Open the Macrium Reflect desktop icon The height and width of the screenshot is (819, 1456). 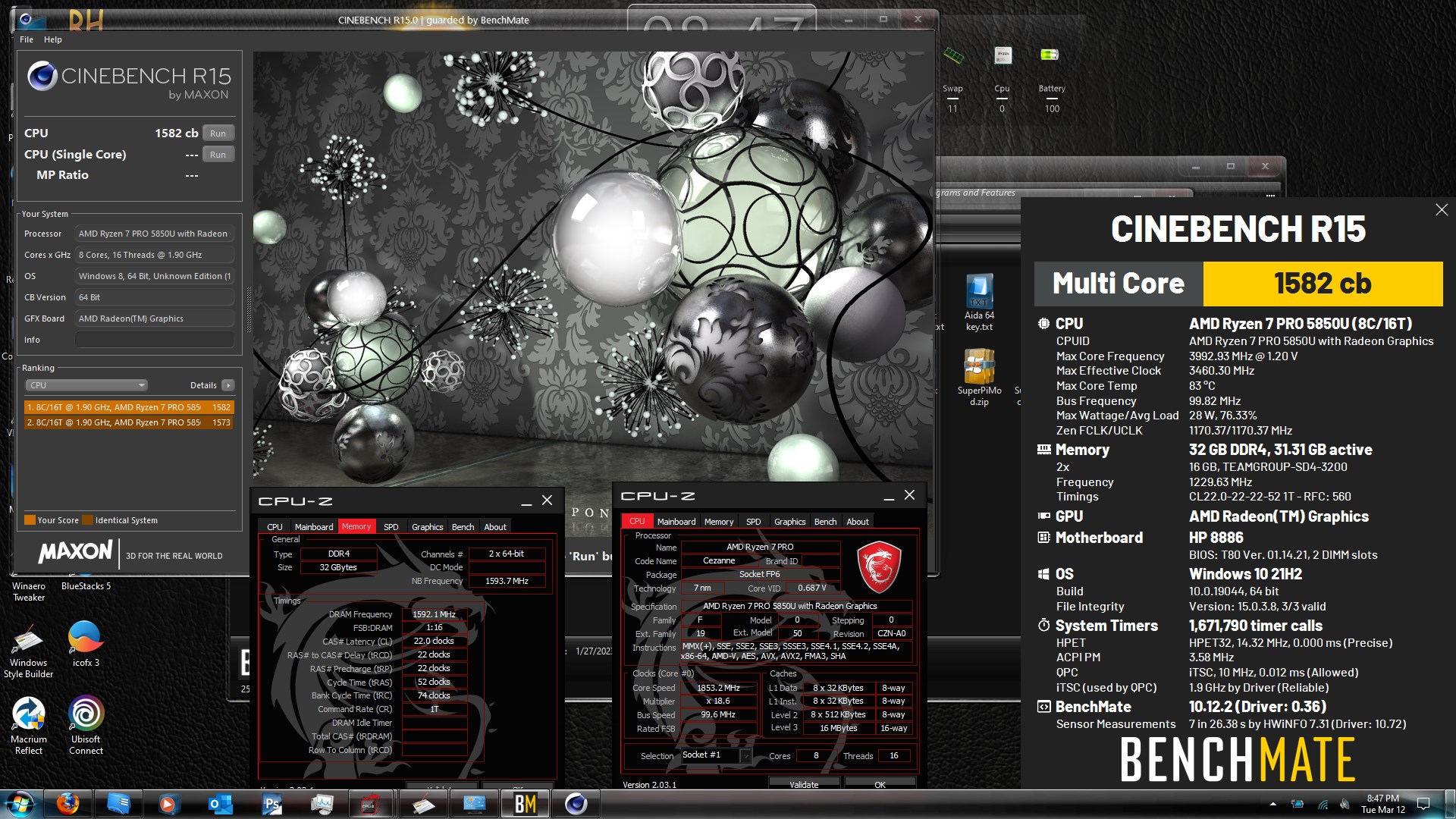tap(29, 726)
